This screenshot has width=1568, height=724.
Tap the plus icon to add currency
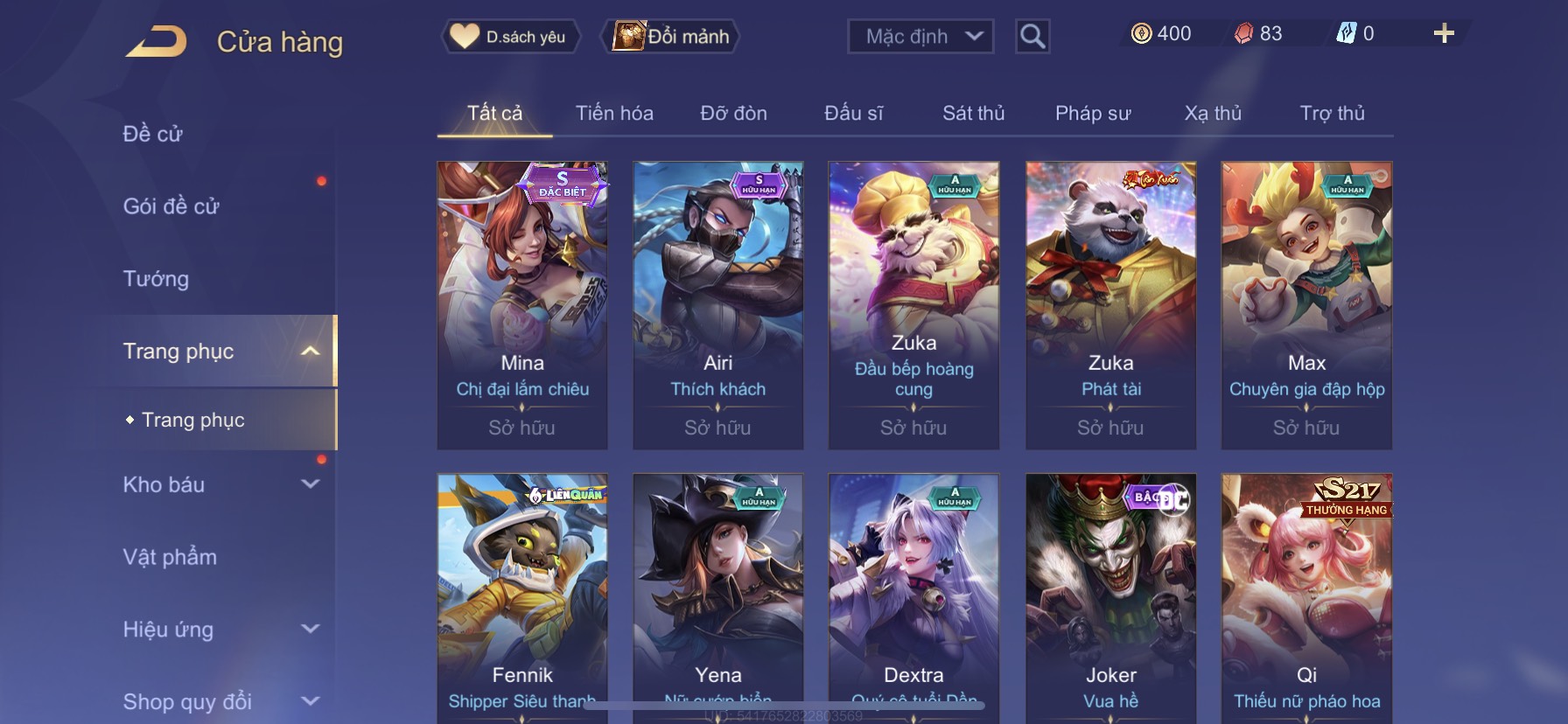point(1444,33)
